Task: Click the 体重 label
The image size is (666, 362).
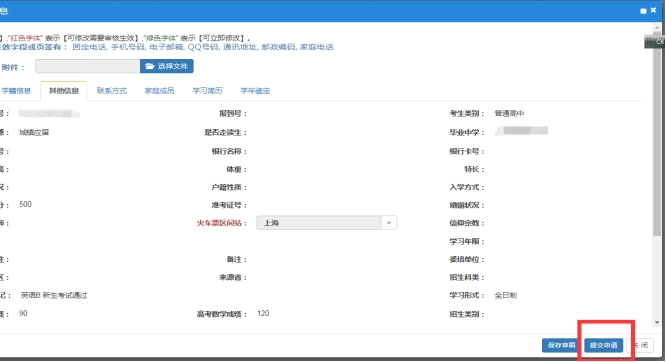Action: tap(237, 170)
